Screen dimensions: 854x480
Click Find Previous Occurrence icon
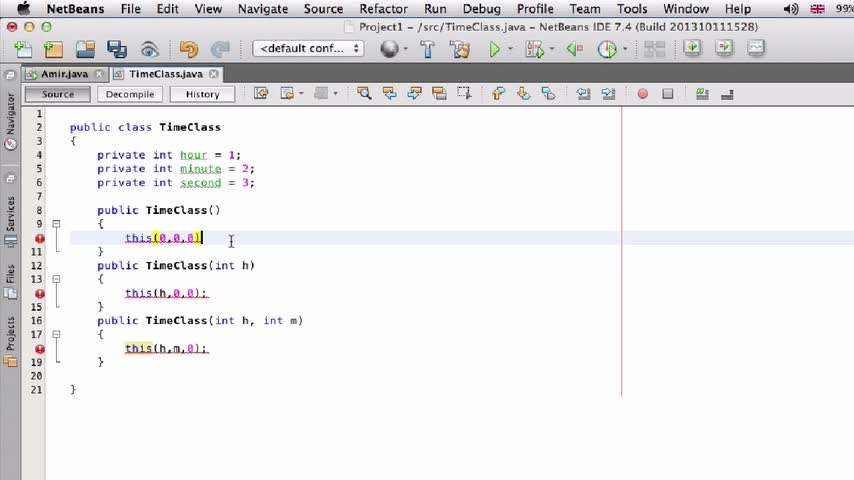point(389,94)
